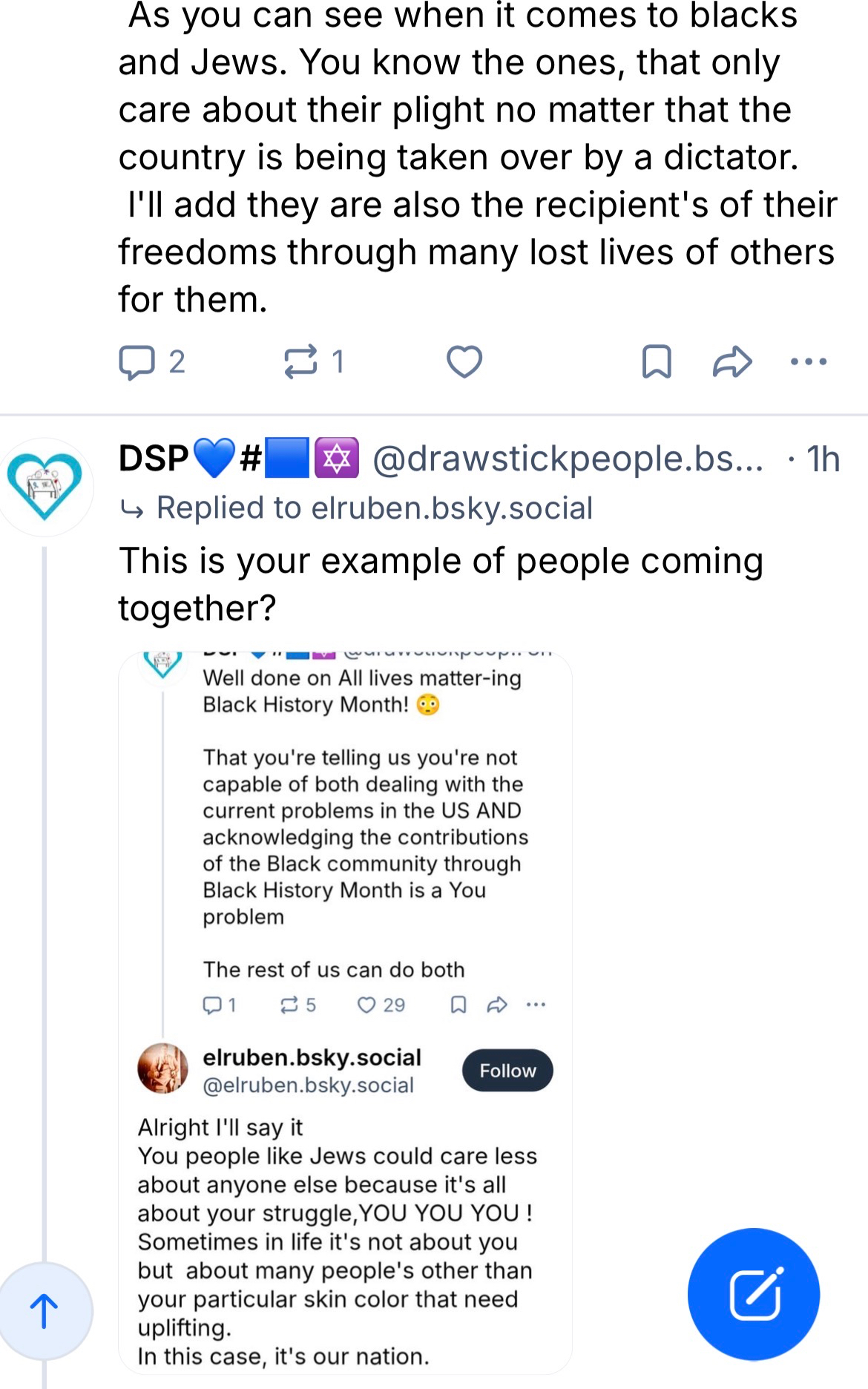Like the top post with heart

[464, 362]
